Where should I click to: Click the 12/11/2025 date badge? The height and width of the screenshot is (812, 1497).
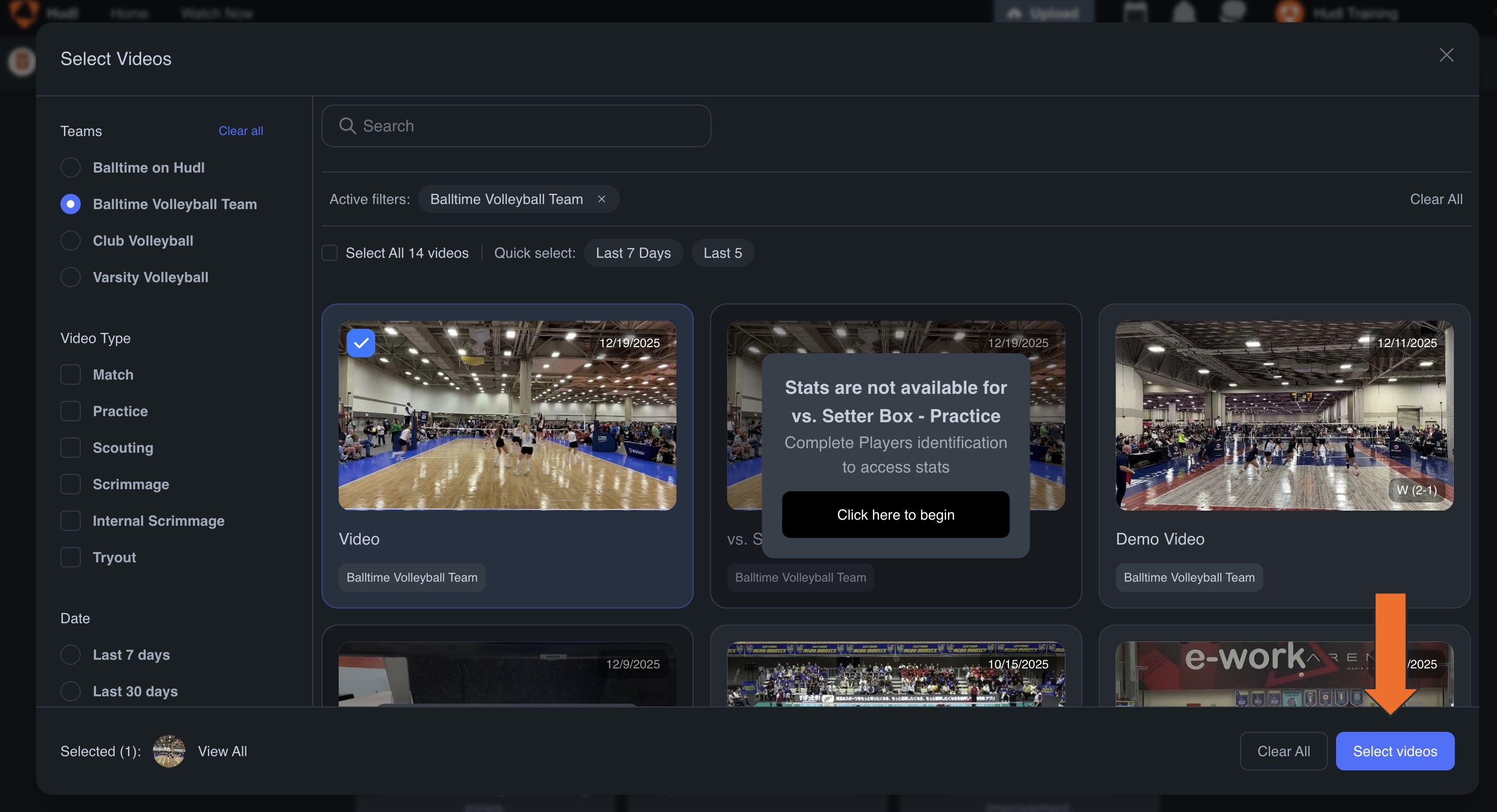point(1406,343)
